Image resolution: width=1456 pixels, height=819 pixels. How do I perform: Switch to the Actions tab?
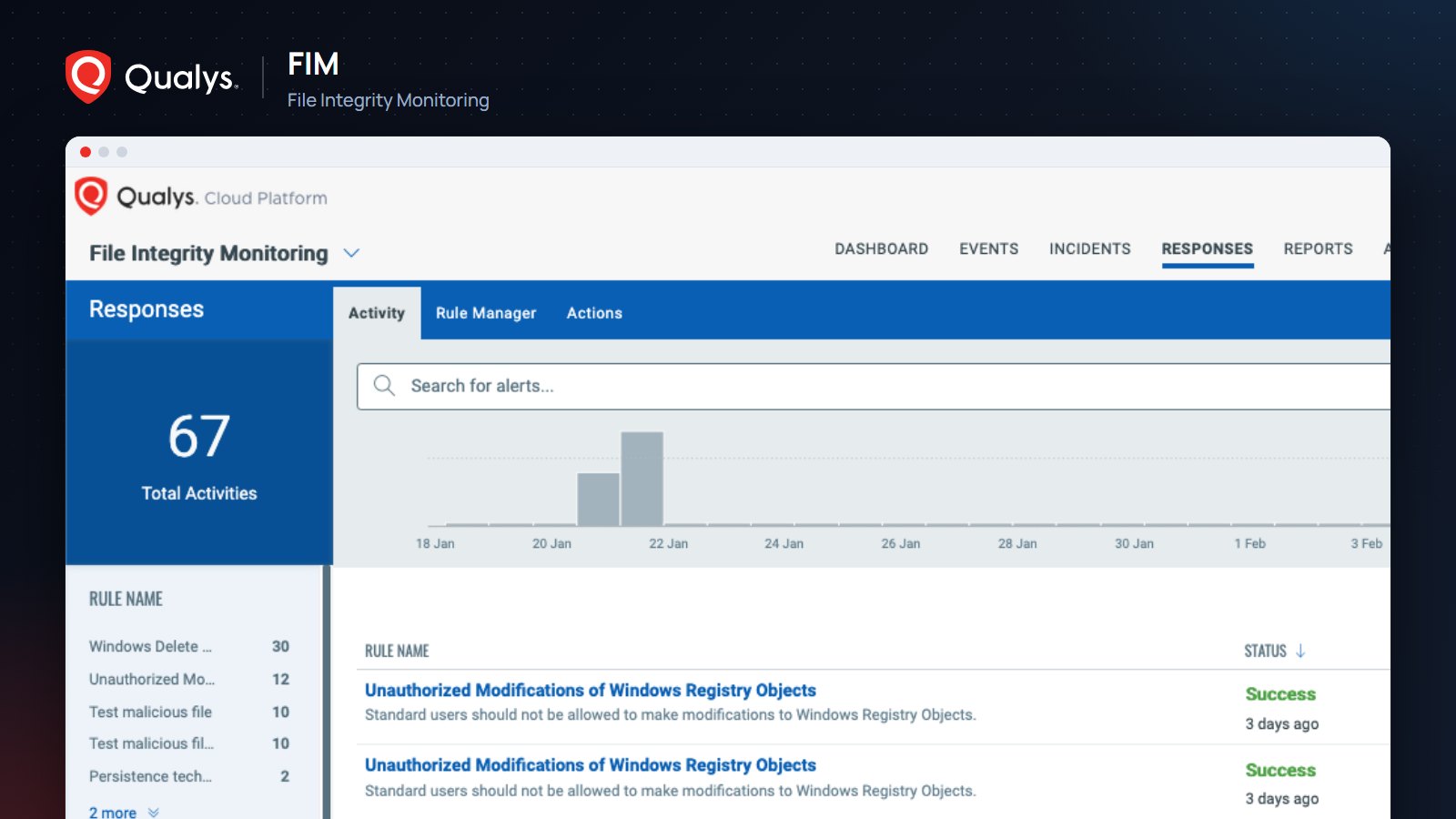[594, 313]
